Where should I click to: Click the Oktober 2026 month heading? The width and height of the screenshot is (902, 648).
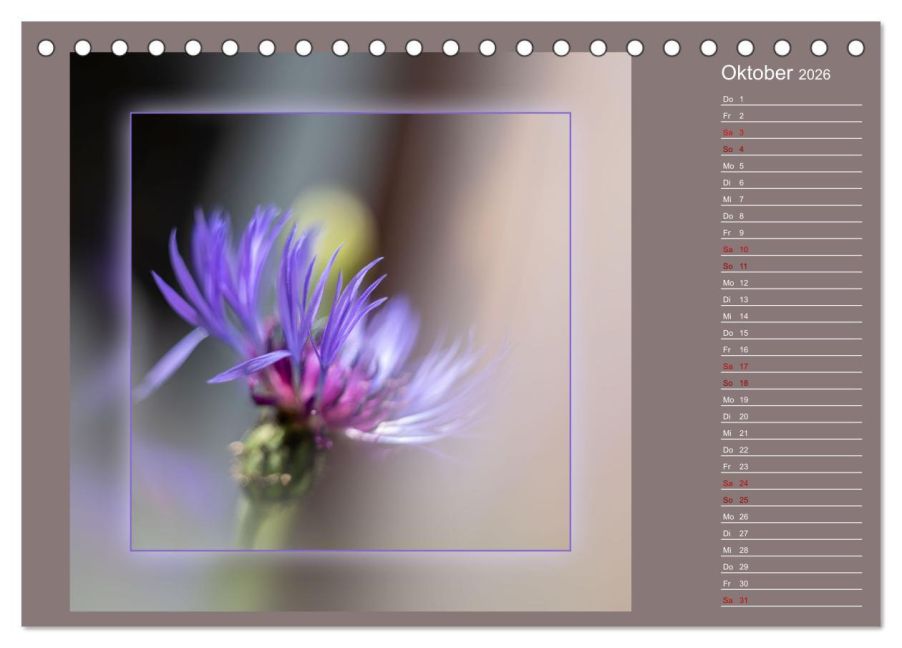click(x=775, y=74)
